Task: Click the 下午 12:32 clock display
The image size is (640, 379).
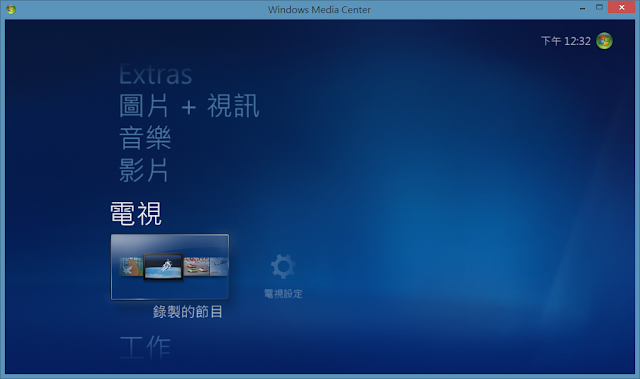Action: tap(566, 41)
